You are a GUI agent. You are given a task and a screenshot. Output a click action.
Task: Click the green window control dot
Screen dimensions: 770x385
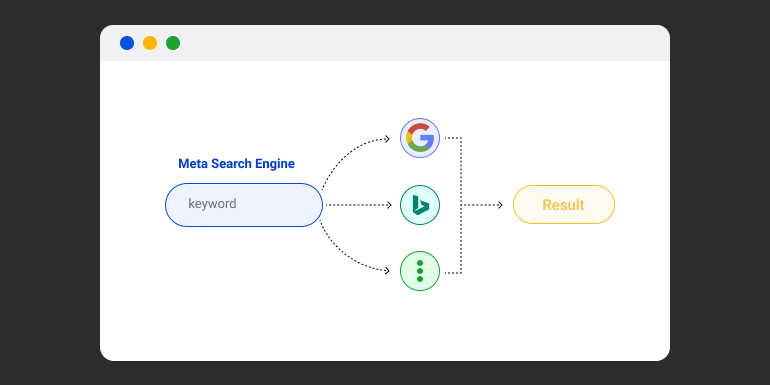[x=173, y=43]
